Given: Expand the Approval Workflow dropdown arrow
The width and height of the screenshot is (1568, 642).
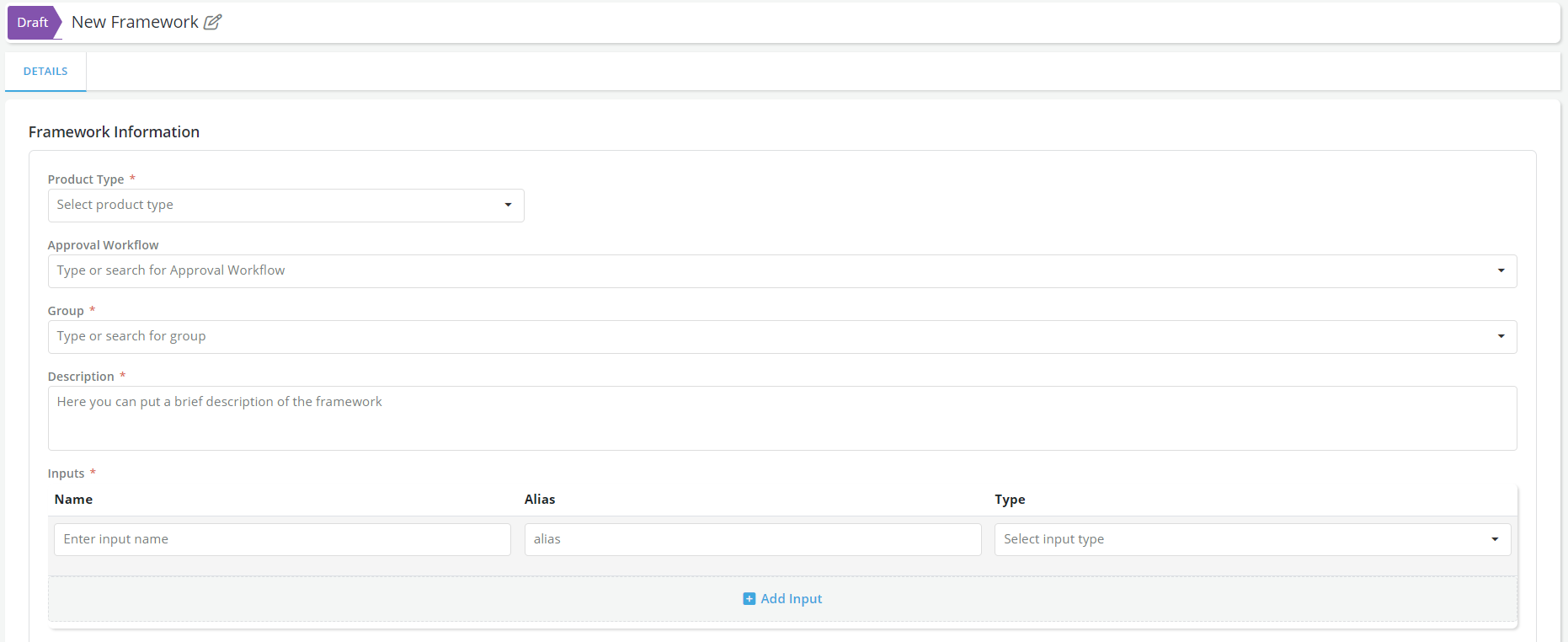Looking at the screenshot, I should click(1501, 271).
